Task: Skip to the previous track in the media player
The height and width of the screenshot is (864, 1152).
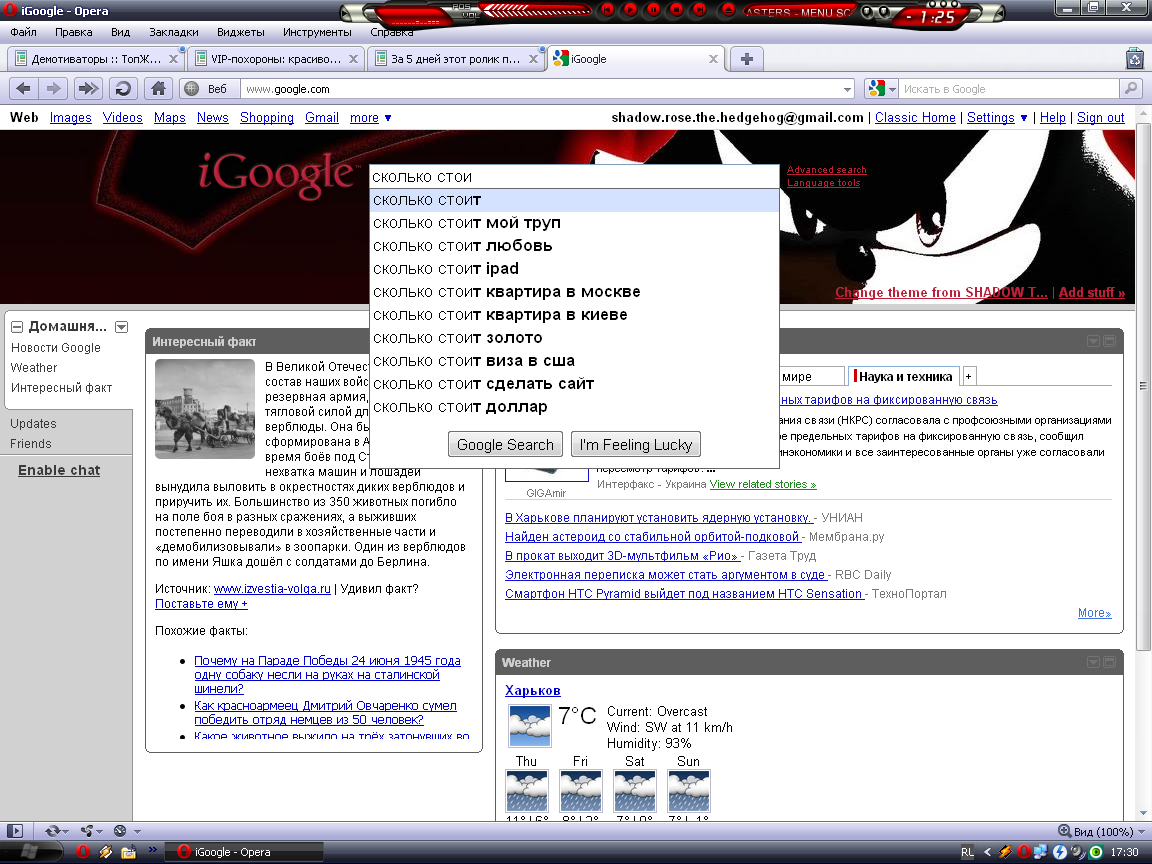Action: point(607,10)
